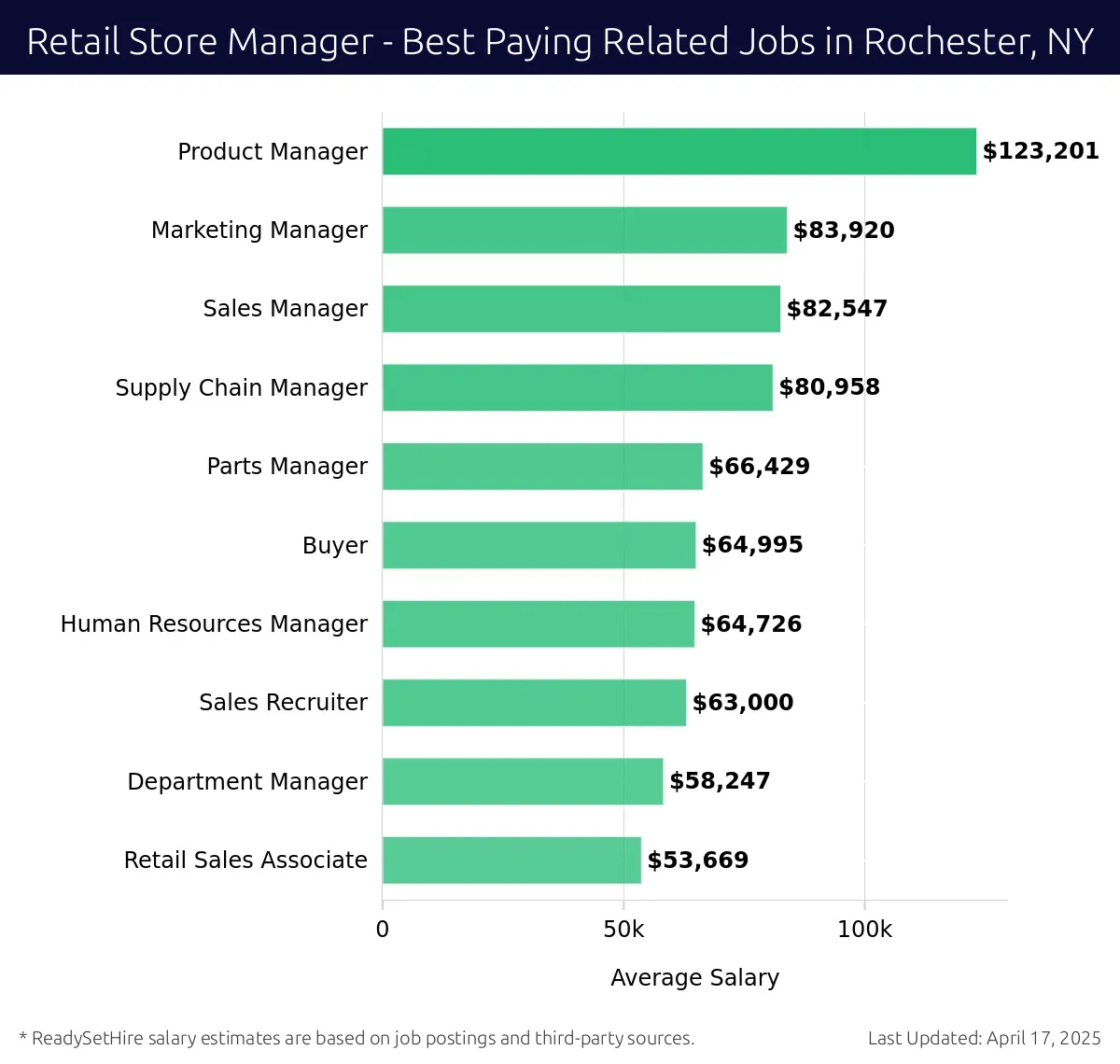This screenshot has width=1120, height=1064.
Task: Select the Buyer label
Action: pos(335,545)
